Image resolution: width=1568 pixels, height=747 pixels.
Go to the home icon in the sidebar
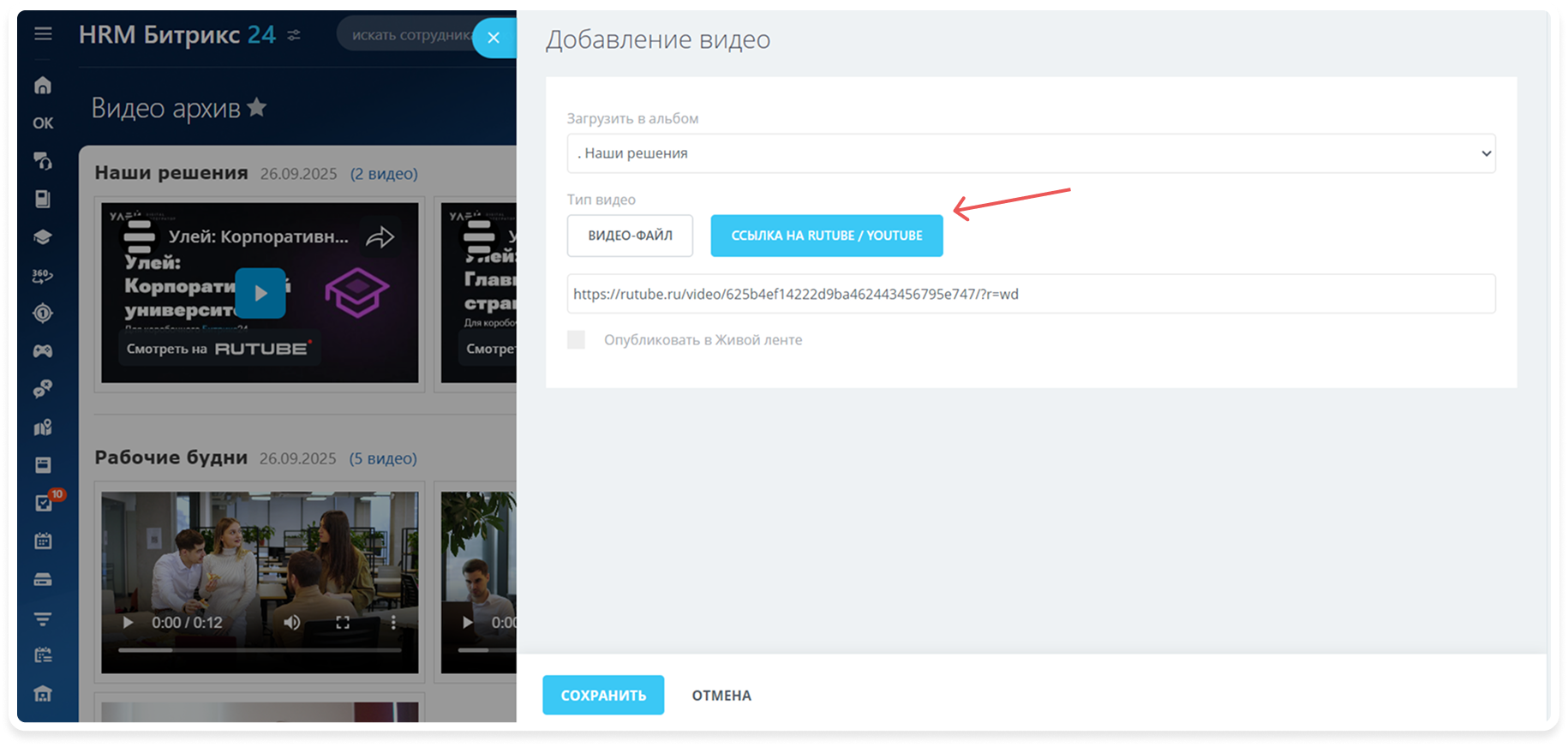click(43, 86)
